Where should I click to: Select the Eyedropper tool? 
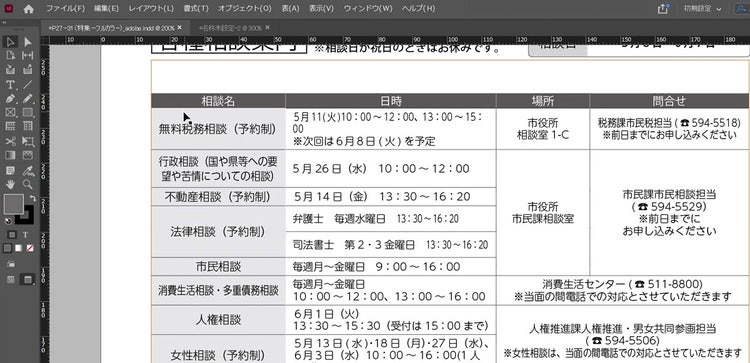[x=28, y=170]
